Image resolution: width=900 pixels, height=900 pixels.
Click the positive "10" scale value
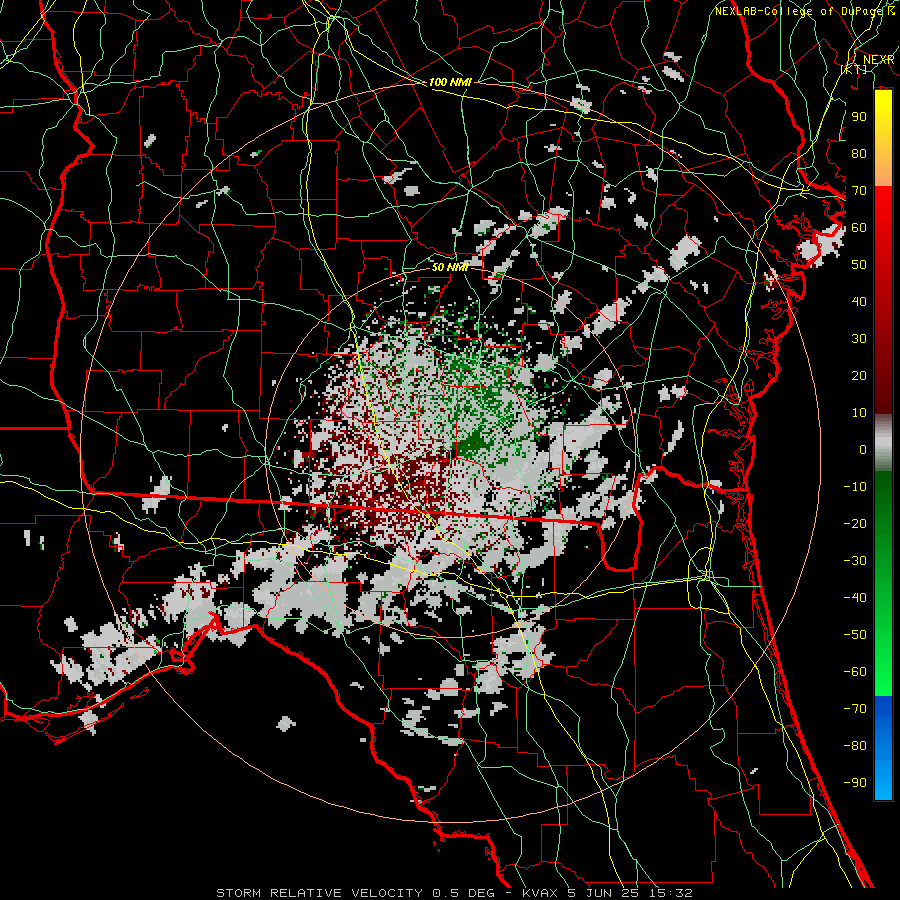[x=859, y=413]
